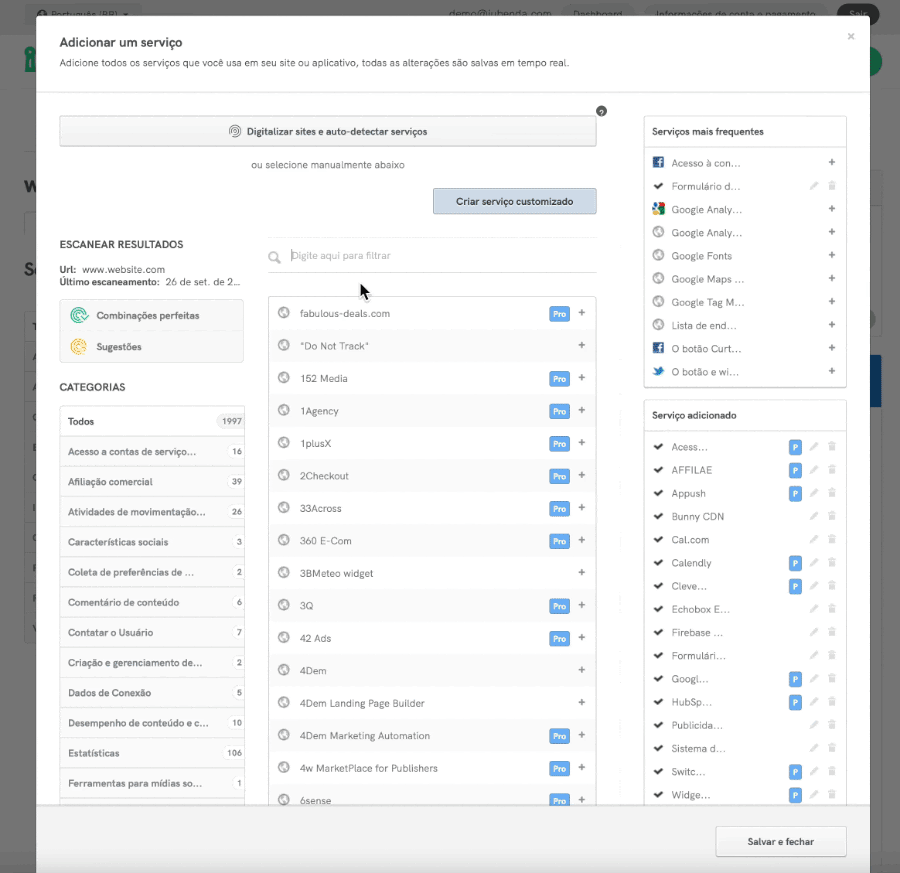The image size is (900, 873).
Task: Click the Digitalizar sites e auto-detectar serviços button
Action: tap(328, 131)
